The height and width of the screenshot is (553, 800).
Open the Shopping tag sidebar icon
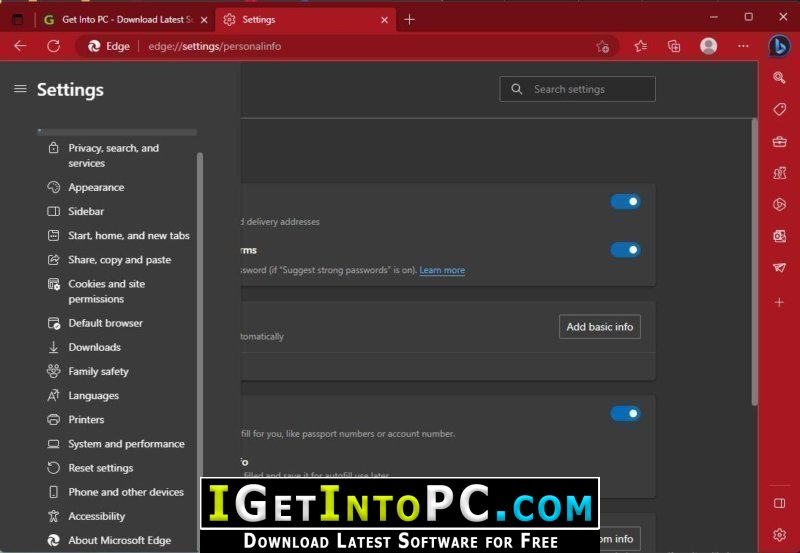tap(779, 109)
